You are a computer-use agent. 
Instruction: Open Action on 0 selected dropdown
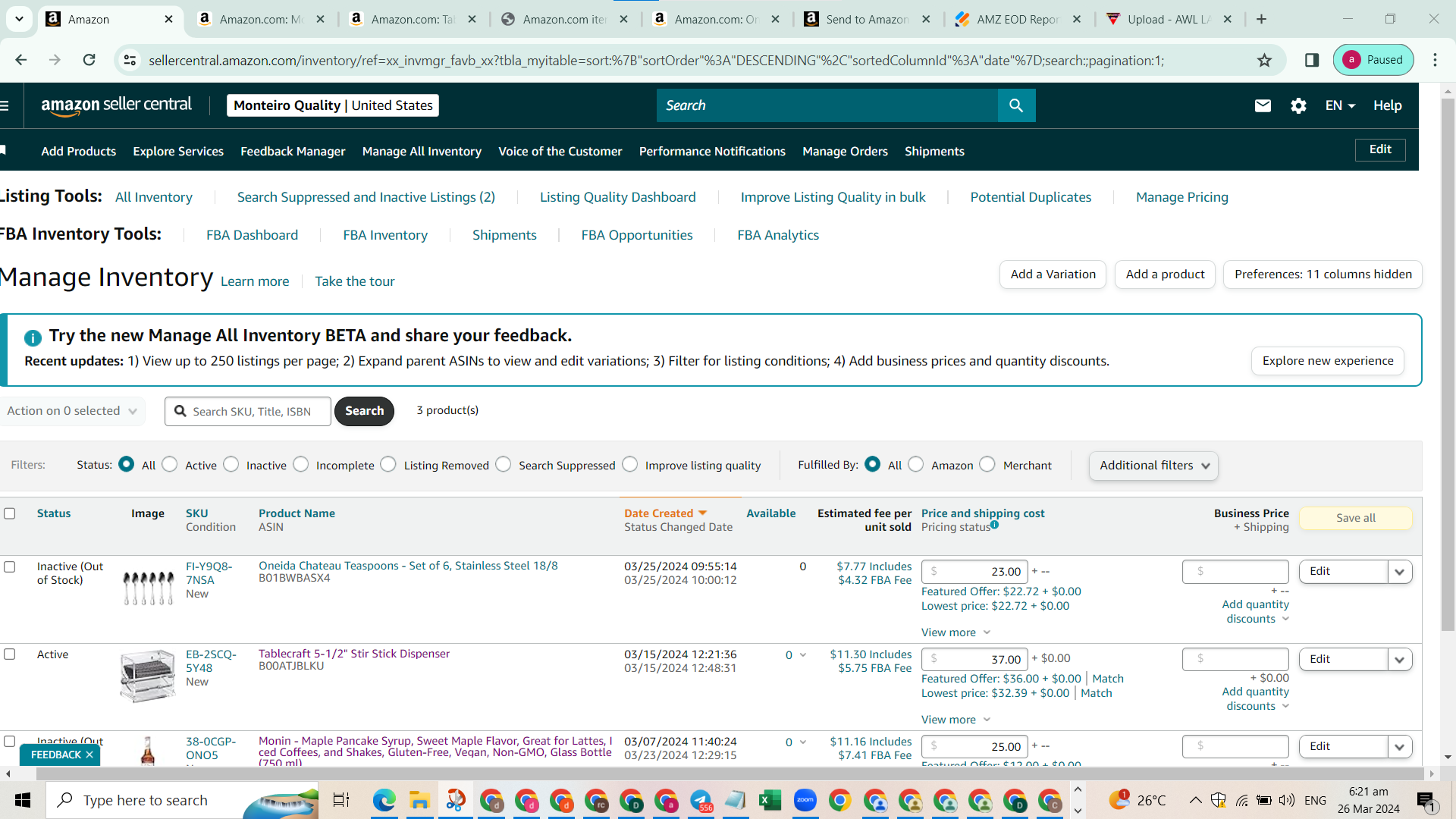coord(71,411)
